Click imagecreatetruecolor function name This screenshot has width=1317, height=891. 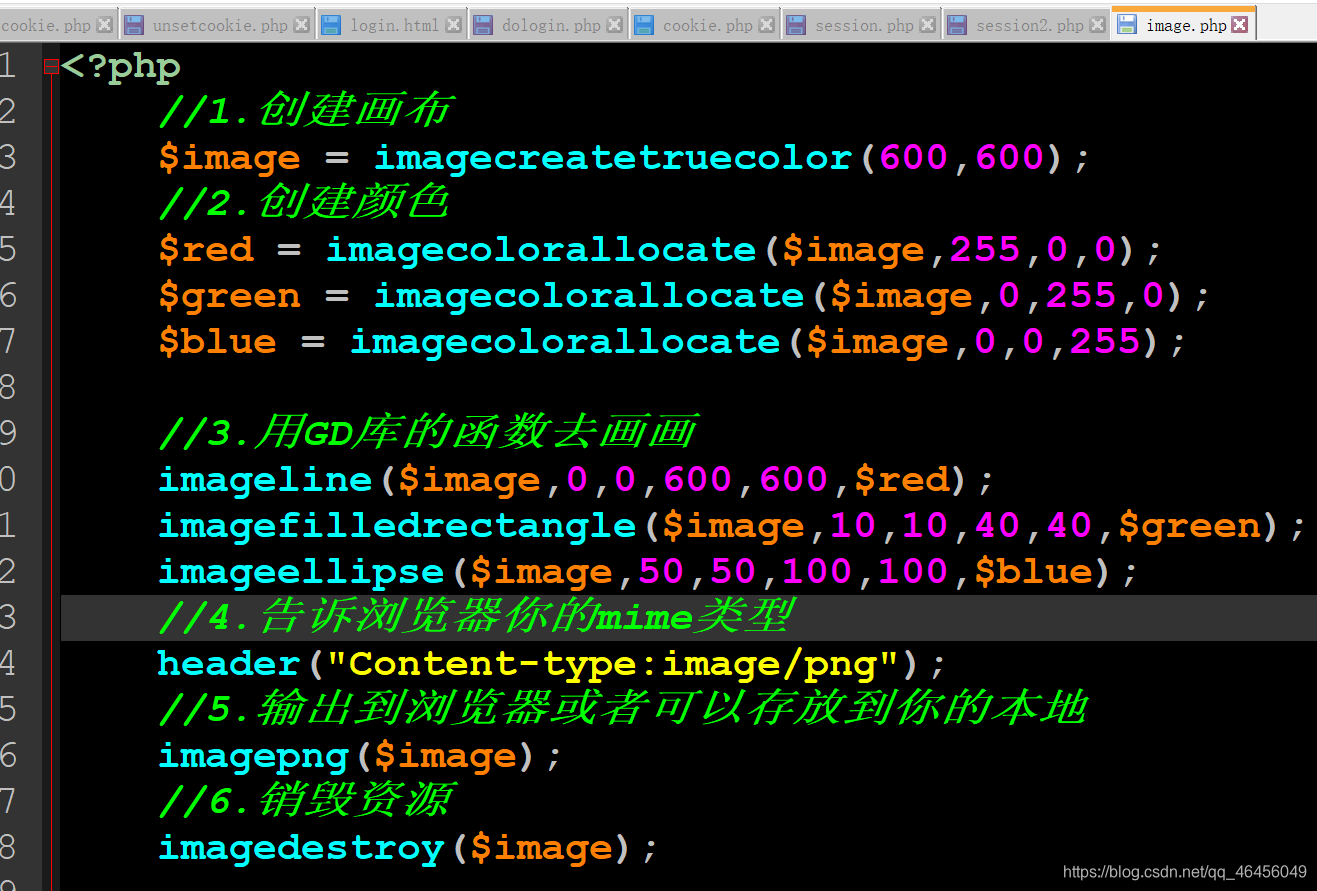coord(613,158)
